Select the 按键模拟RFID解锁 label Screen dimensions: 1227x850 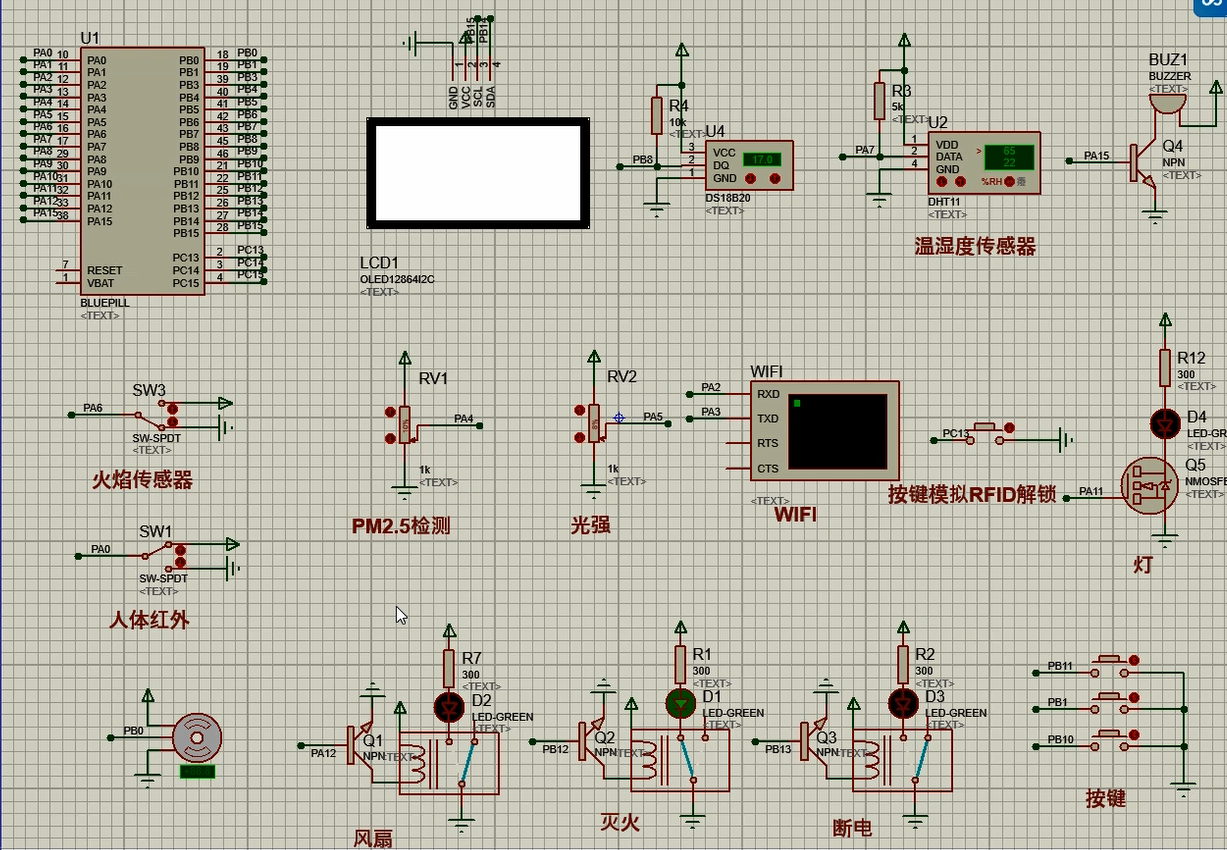tap(972, 494)
